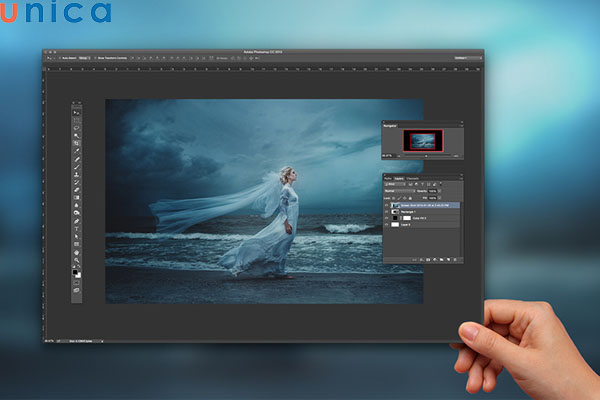Open the Layers panel flyout menu
The image size is (600, 400).
(x=461, y=178)
